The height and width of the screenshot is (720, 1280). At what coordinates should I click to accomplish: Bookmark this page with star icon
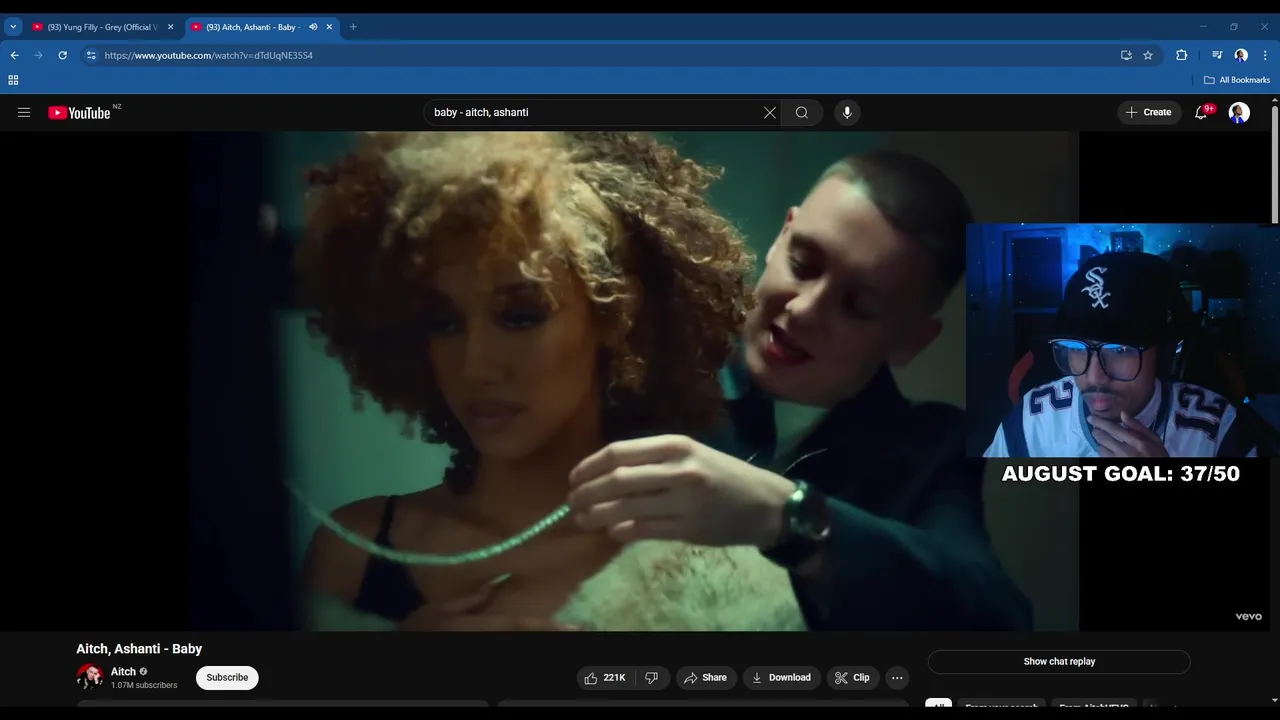click(1148, 55)
